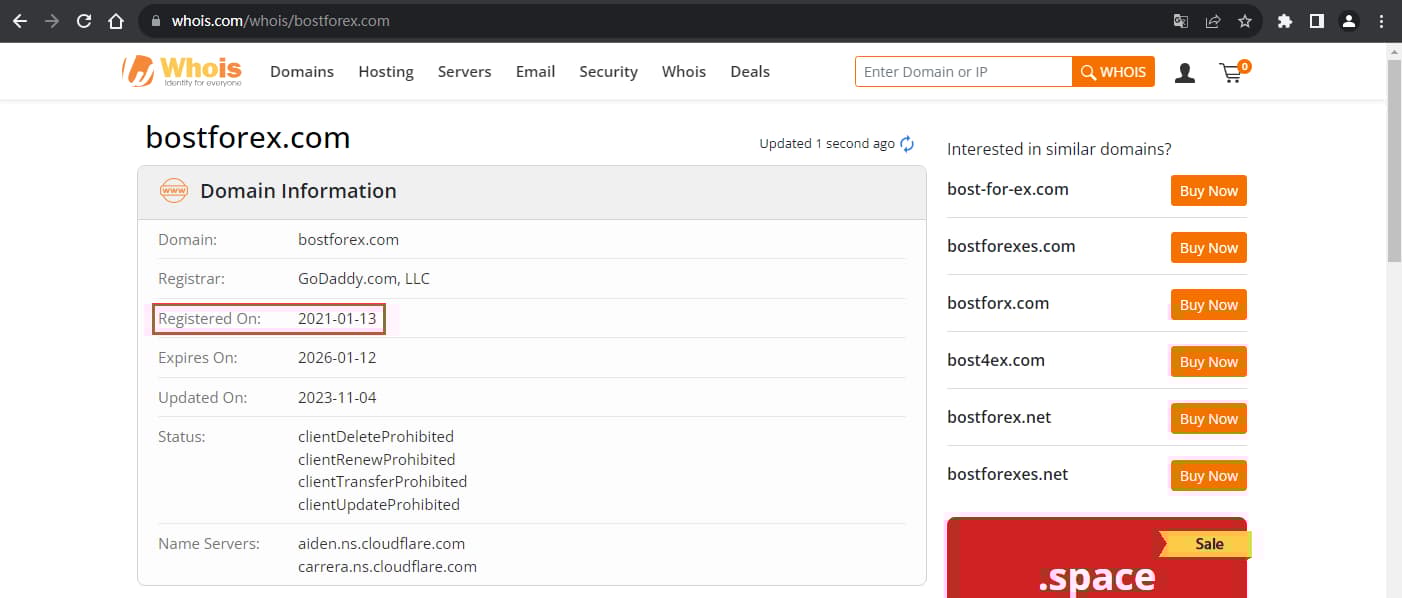Buy Now for bost-for-ex.com

1209,191
